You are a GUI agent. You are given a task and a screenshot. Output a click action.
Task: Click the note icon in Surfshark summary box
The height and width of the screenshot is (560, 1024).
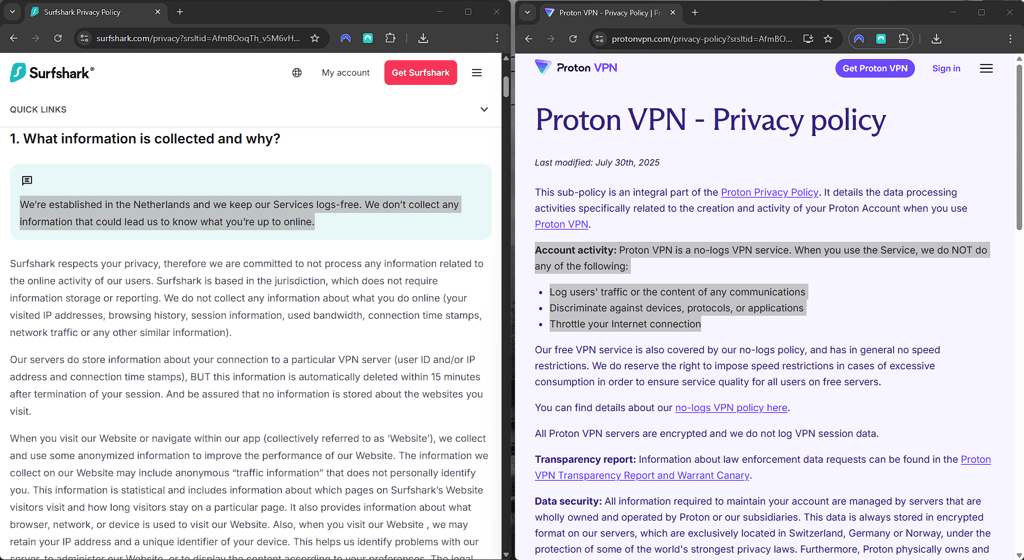tap(27, 181)
